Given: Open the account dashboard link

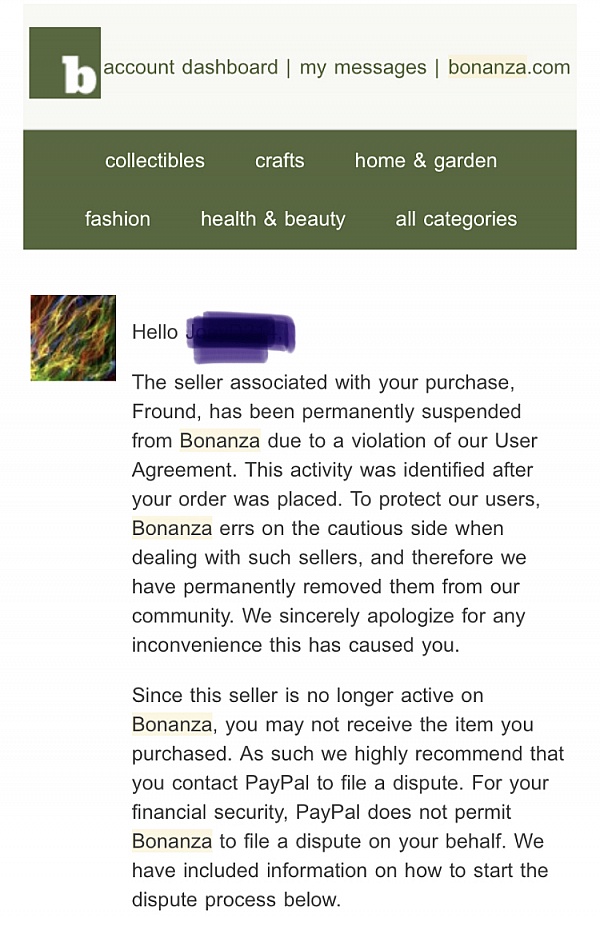Looking at the screenshot, I should tap(190, 67).
